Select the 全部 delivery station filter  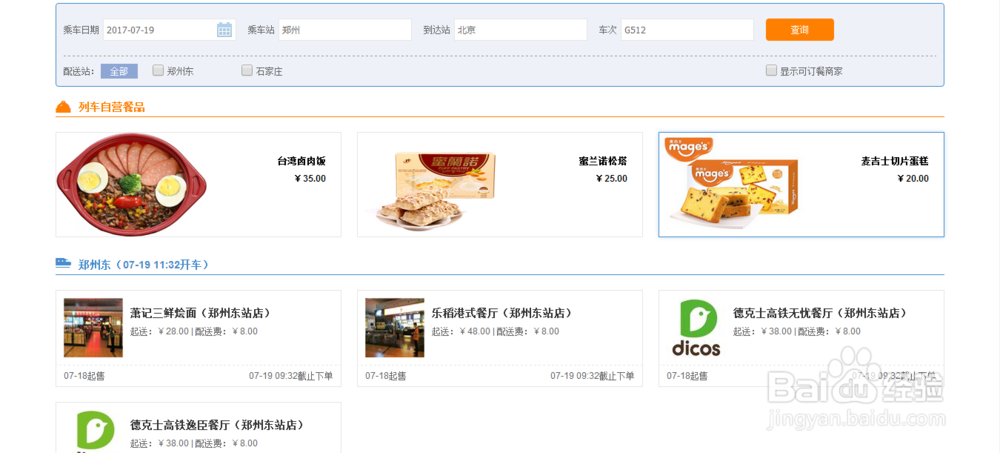119,71
